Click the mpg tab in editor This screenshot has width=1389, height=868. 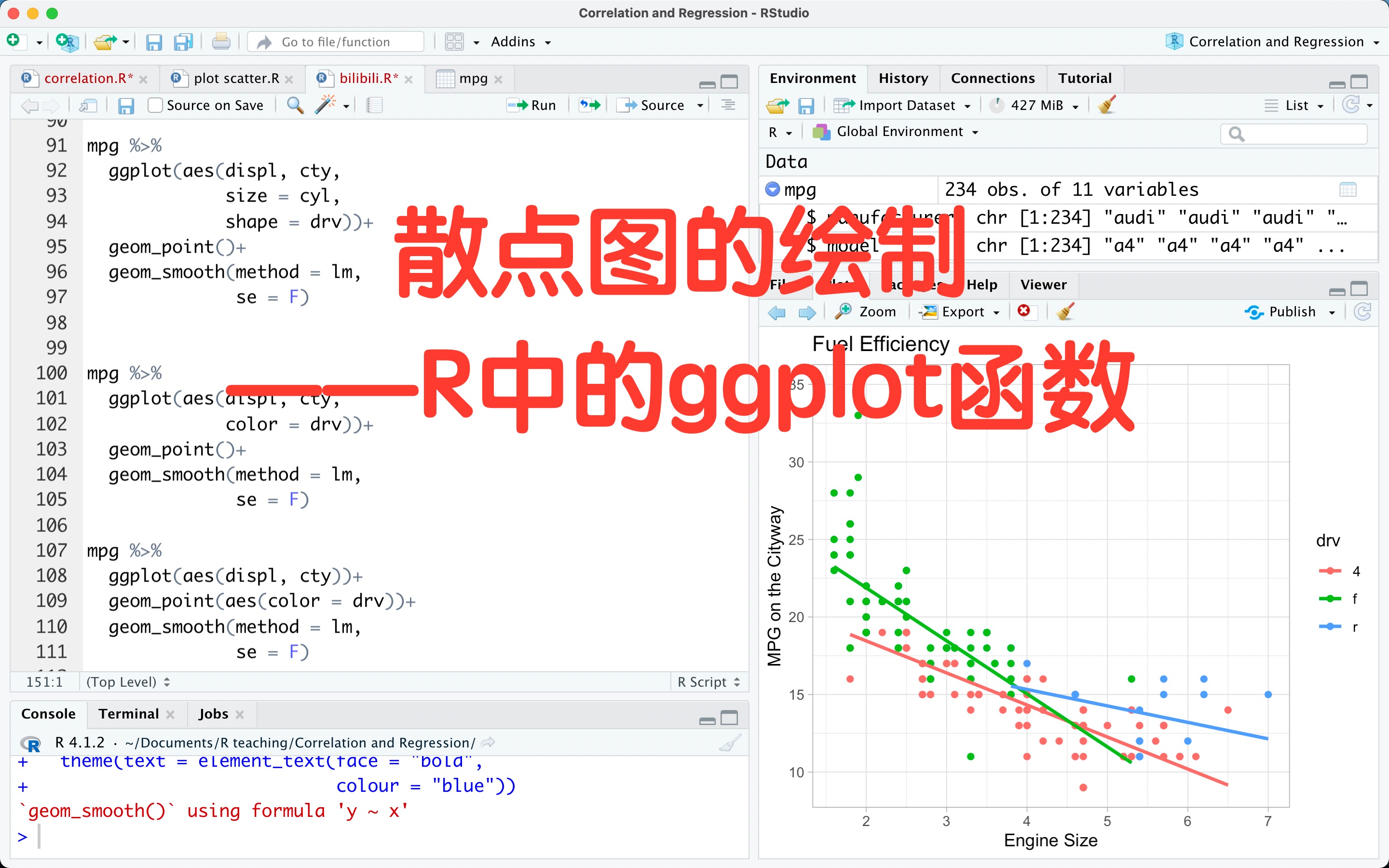[465, 78]
